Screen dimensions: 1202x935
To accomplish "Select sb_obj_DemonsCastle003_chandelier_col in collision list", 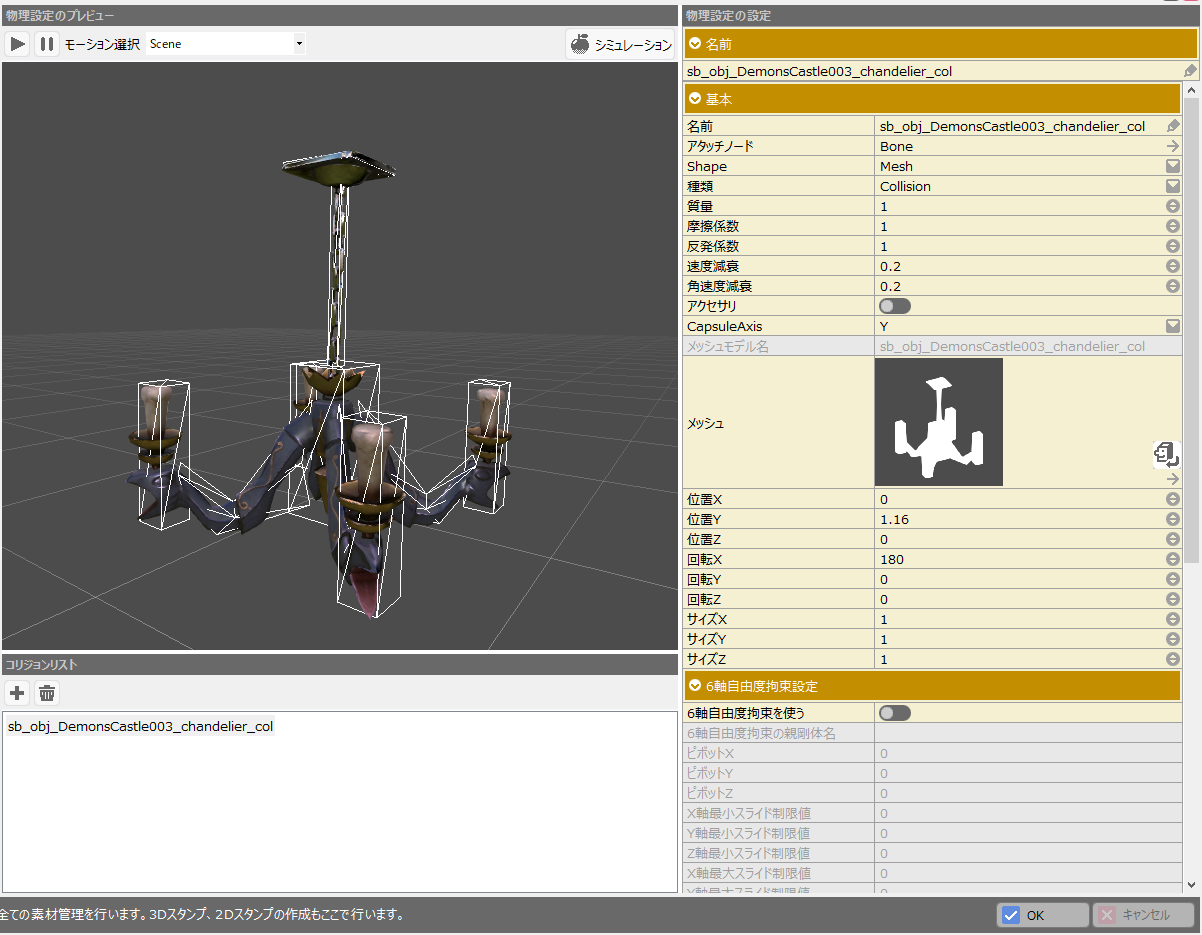I will coord(140,727).
